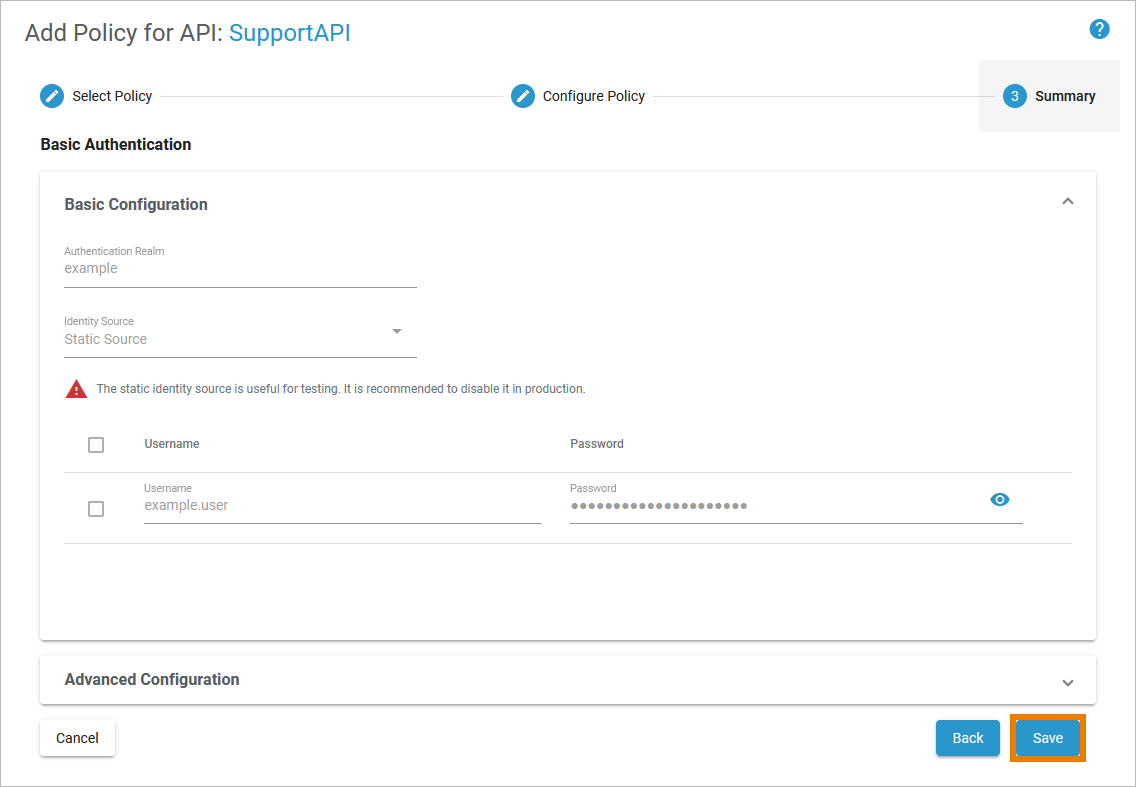
Task: Open the SupportAPI link in the title
Action: [x=289, y=33]
